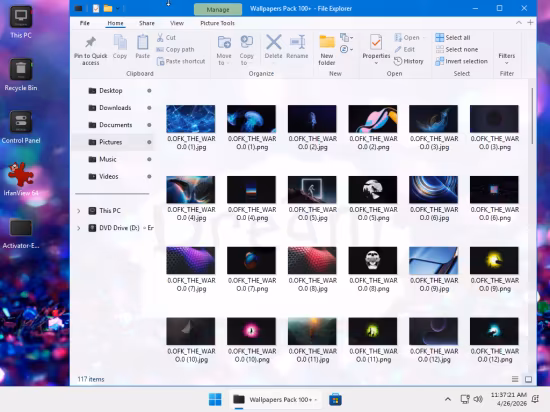The width and height of the screenshot is (550, 412).
Task: Click Invert selection command
Action: point(461,61)
